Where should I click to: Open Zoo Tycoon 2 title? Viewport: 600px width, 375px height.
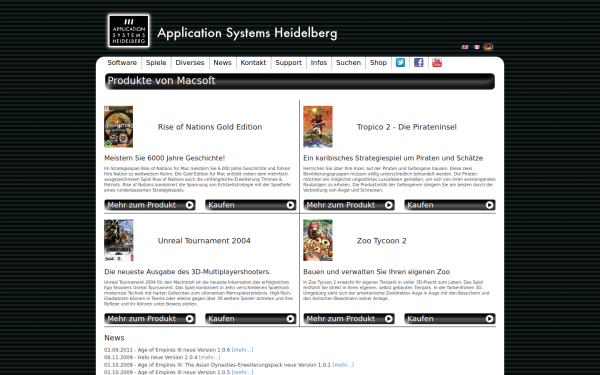click(x=382, y=241)
